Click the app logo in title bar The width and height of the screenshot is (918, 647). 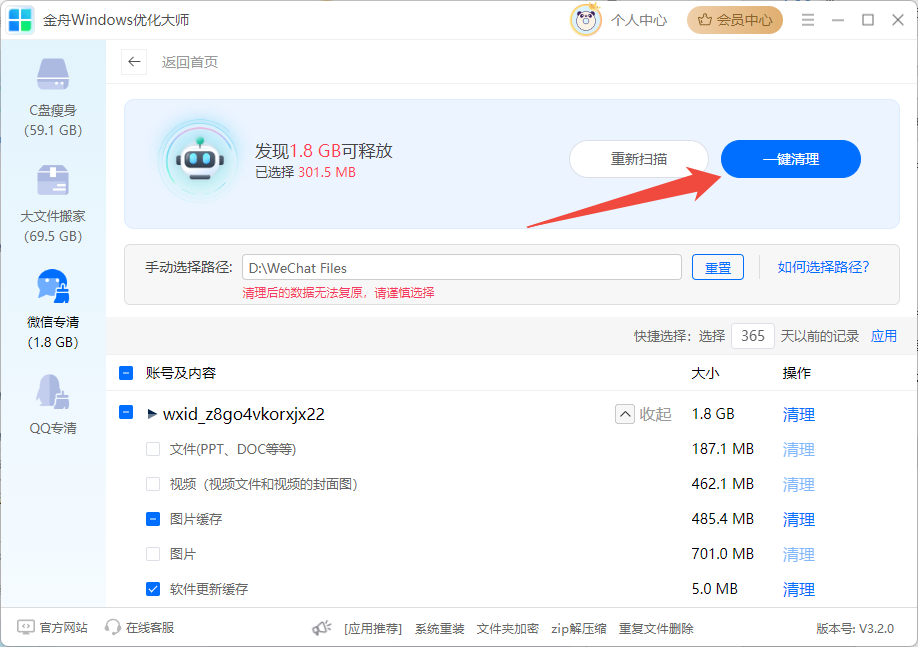pos(20,20)
